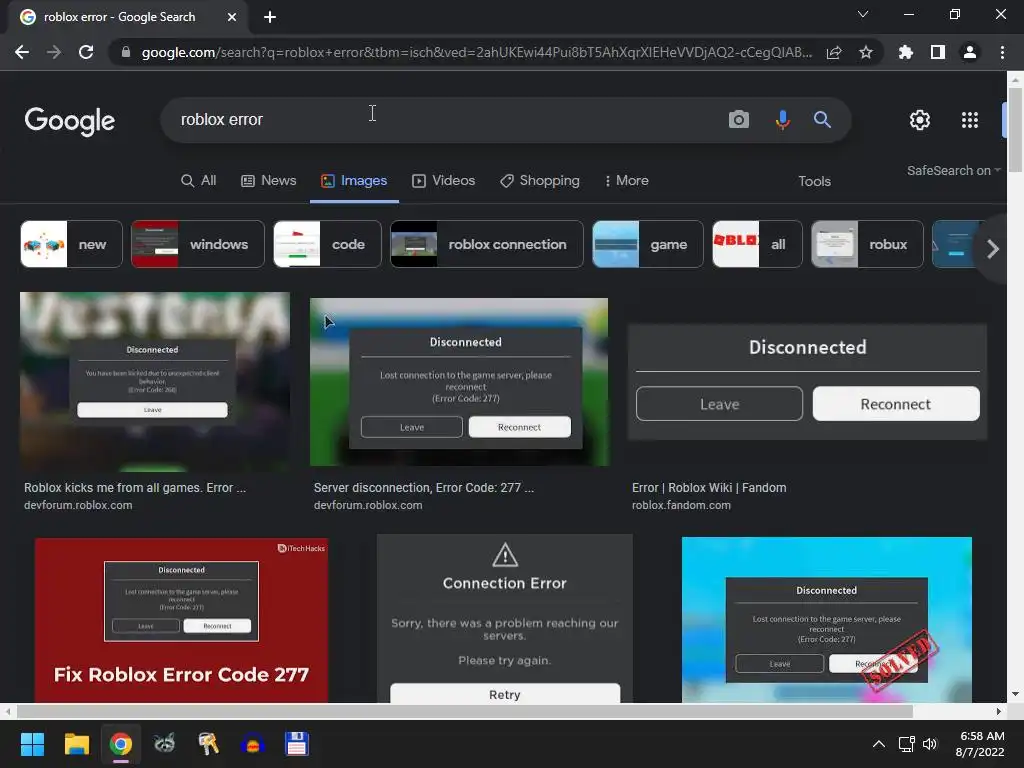Open the Error Code 268 kicked image
Image resolution: width=1024 pixels, height=768 pixels.
click(x=155, y=381)
